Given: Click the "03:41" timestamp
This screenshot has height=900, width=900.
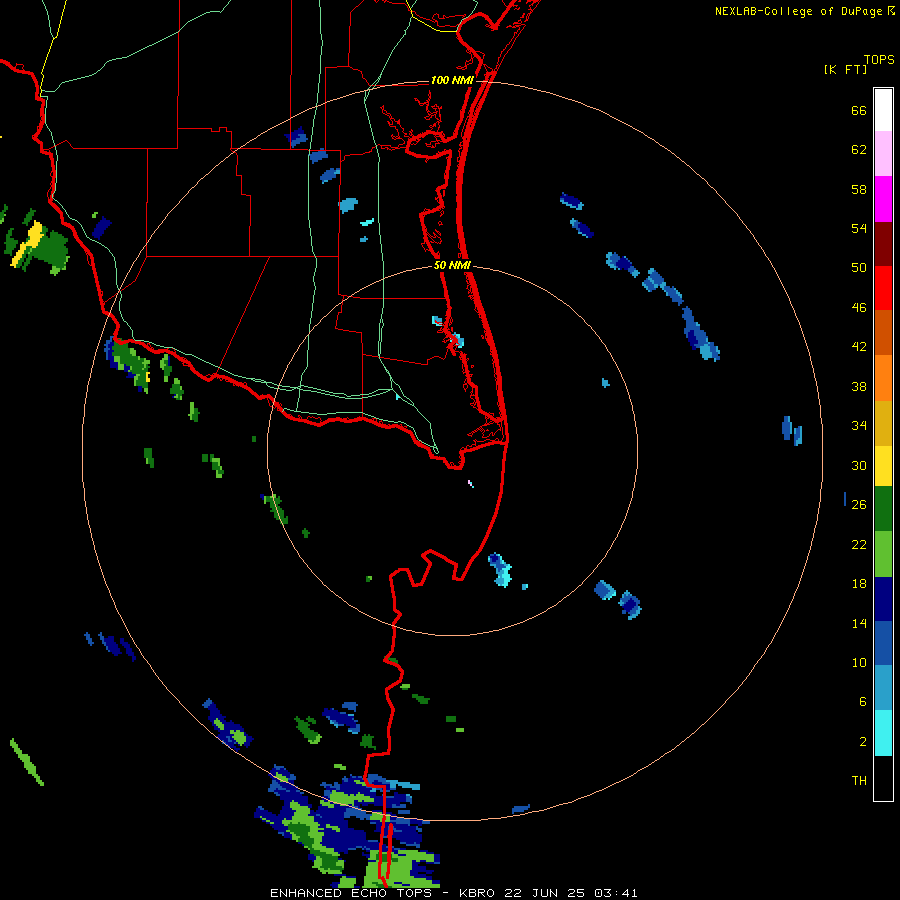Looking at the screenshot, I should click(616, 893).
